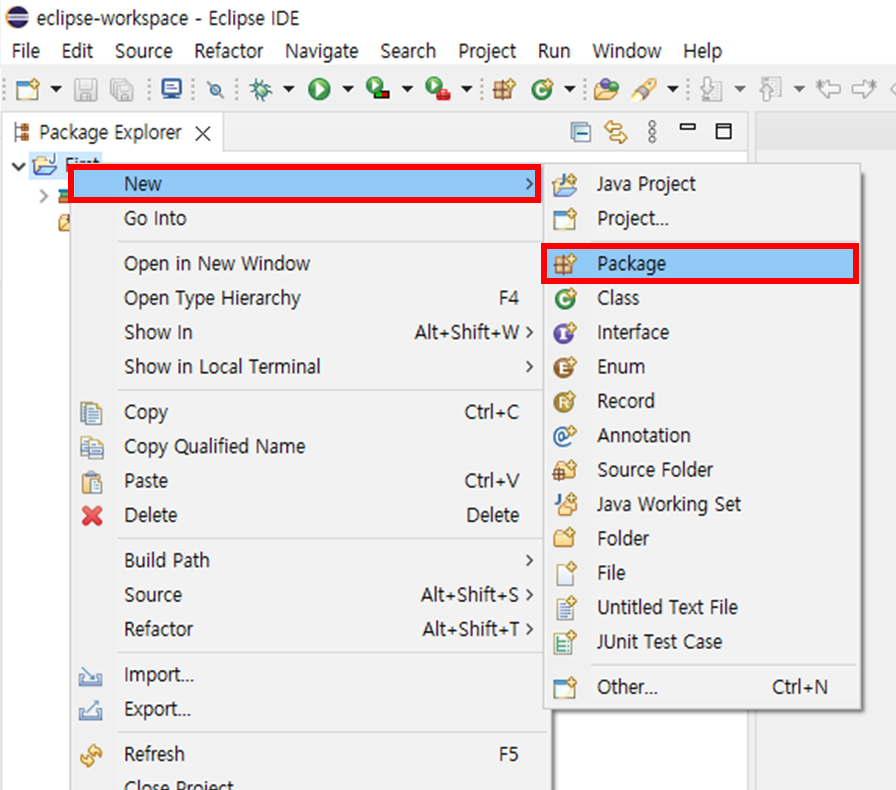Expand the child node under First project
Image resolution: width=896 pixels, height=790 pixels.
[43, 197]
